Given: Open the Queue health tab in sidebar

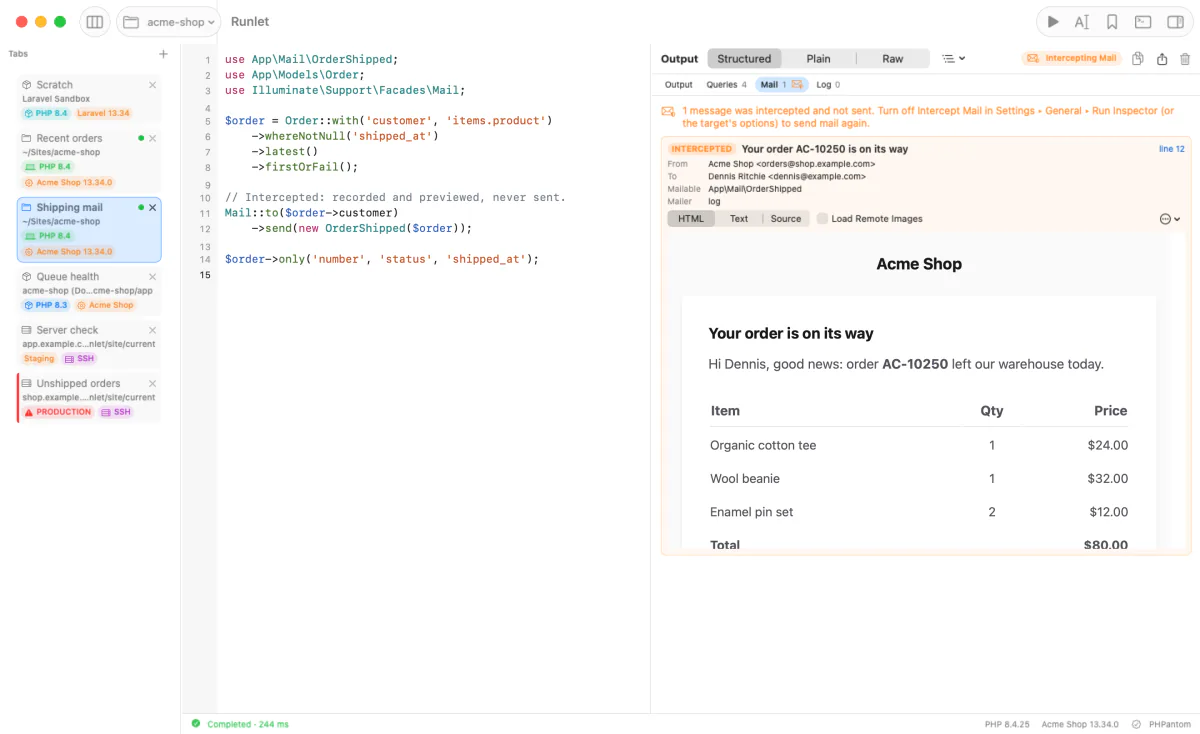Looking at the screenshot, I should (88, 290).
